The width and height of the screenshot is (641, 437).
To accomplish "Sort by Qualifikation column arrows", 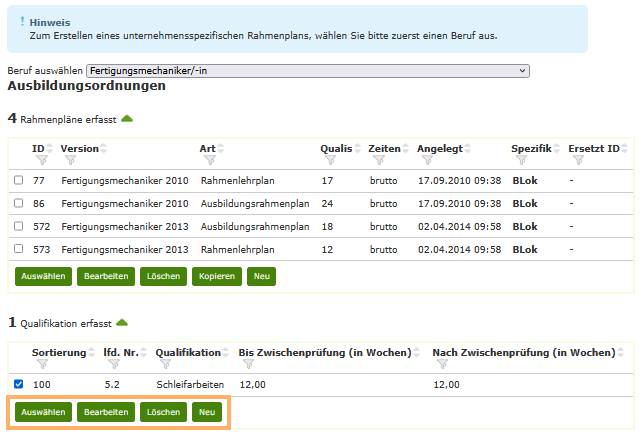I will (226, 352).
